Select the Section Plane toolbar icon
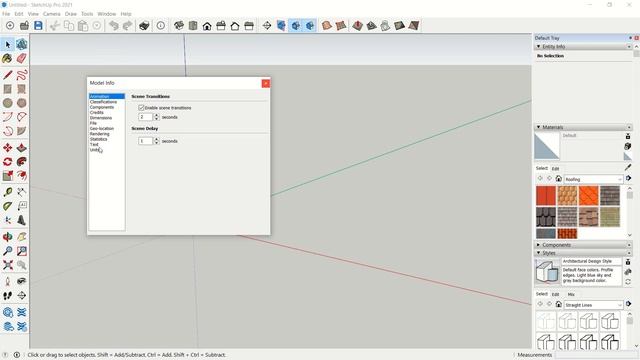This screenshot has width=640, height=360. tap(267, 26)
